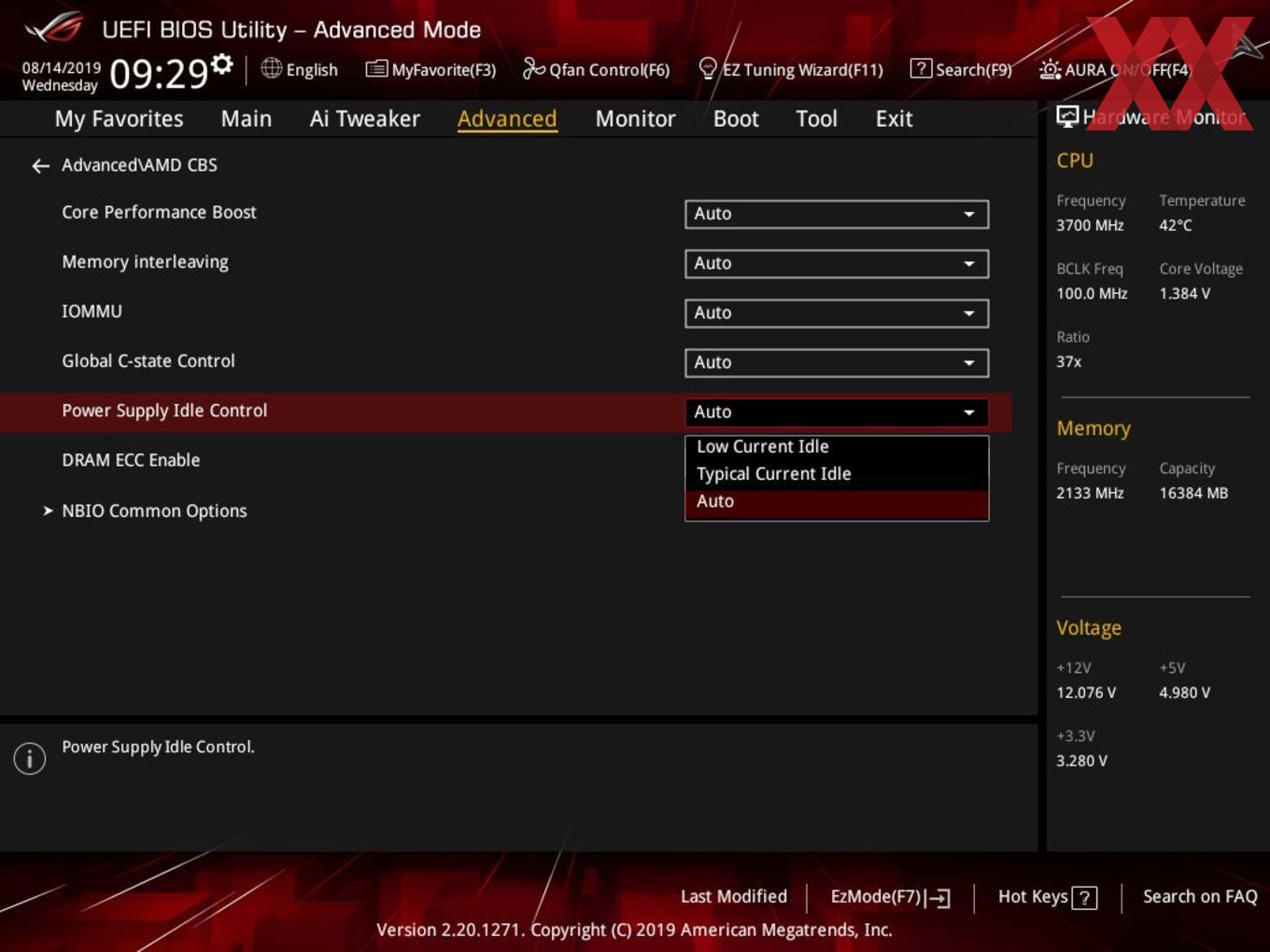Open the Tool tab
Screen dimensions: 1270x952
tap(816, 119)
